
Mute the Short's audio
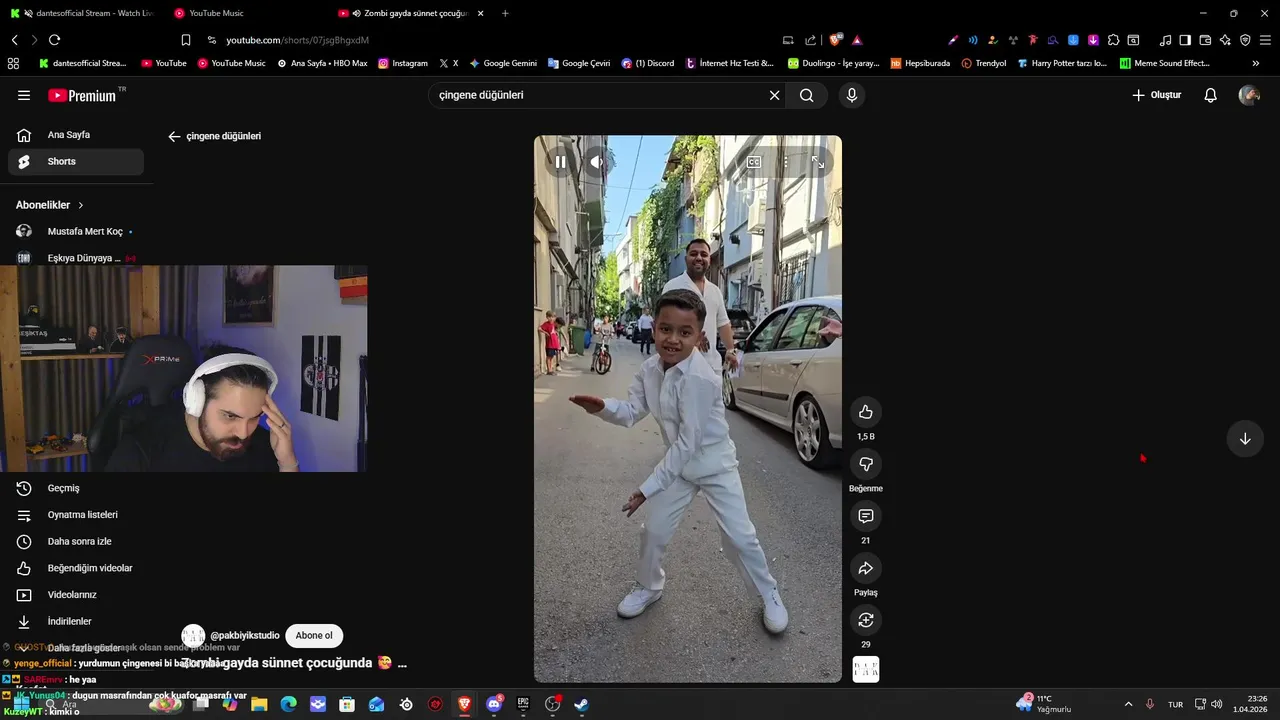[596, 162]
